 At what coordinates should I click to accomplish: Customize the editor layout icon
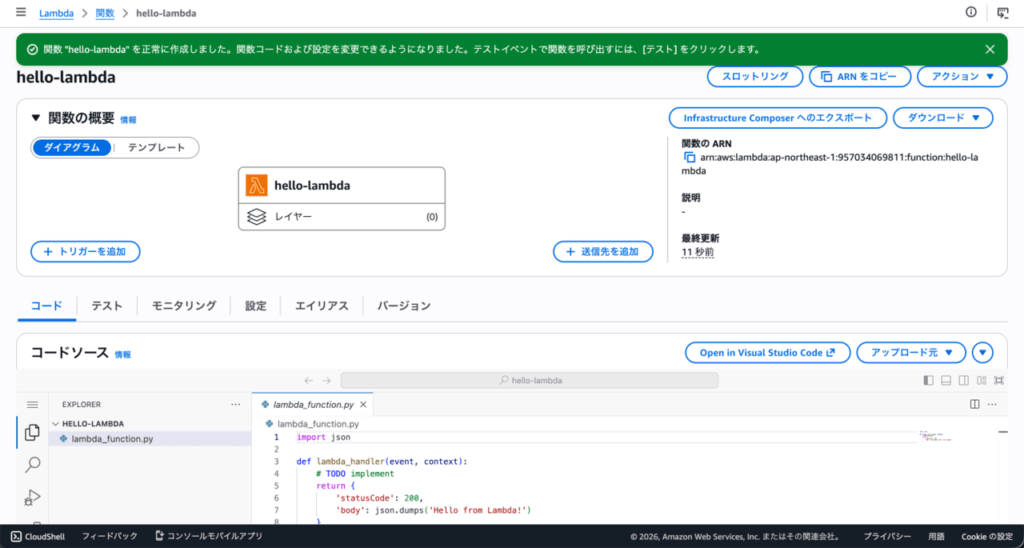click(981, 380)
